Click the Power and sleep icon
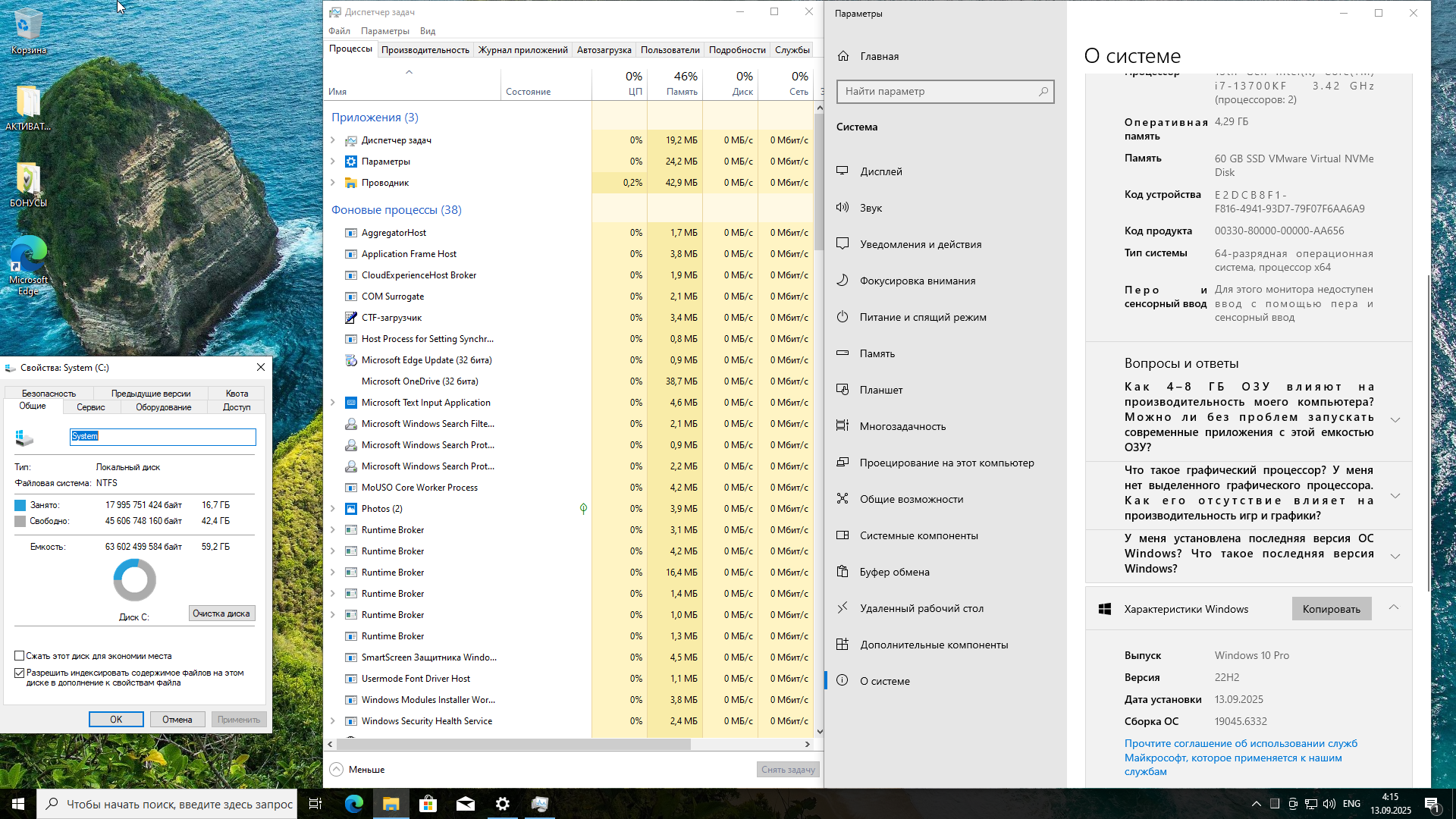Image resolution: width=1456 pixels, height=819 pixels. tap(842, 317)
